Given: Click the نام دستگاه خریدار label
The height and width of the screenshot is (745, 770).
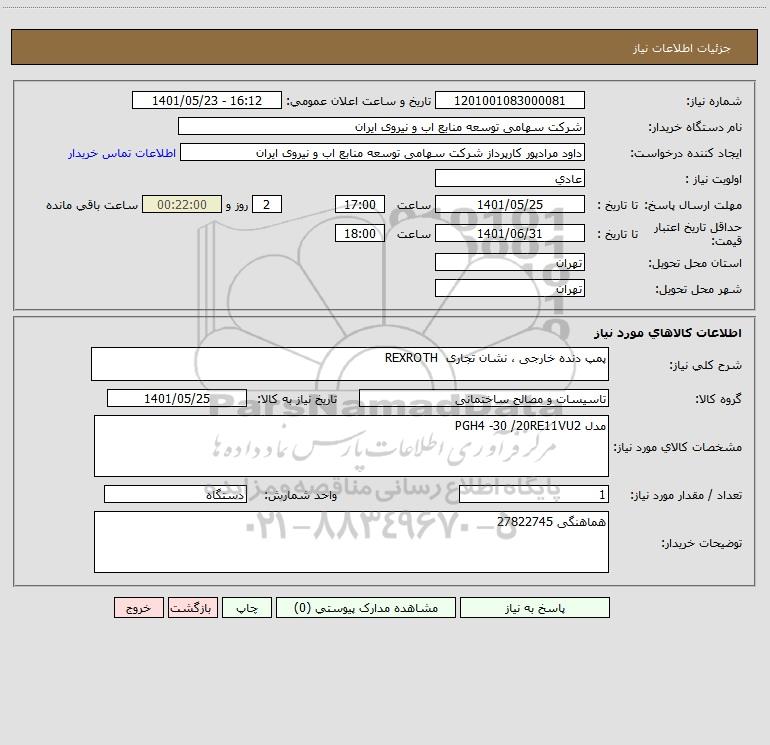Looking at the screenshot, I should tap(695, 128).
